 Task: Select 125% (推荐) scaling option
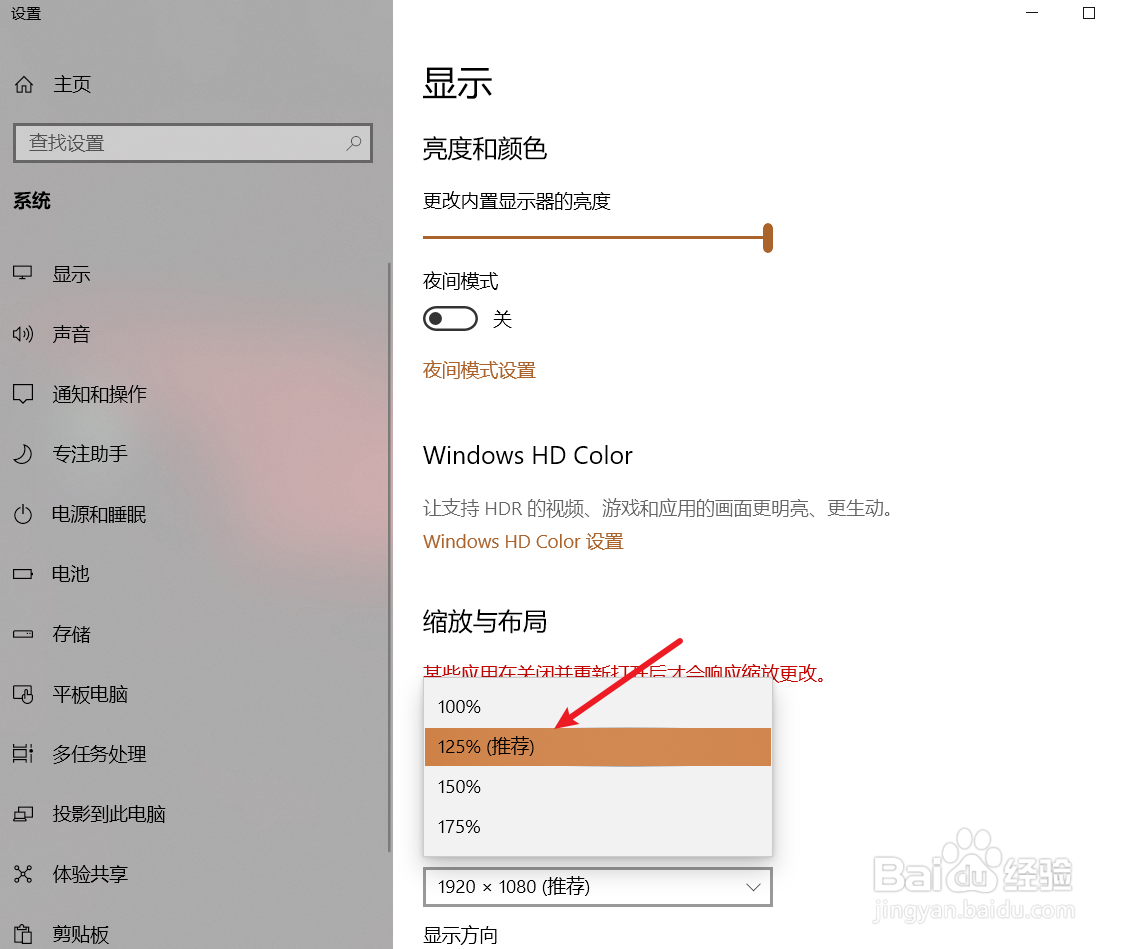tap(598, 747)
